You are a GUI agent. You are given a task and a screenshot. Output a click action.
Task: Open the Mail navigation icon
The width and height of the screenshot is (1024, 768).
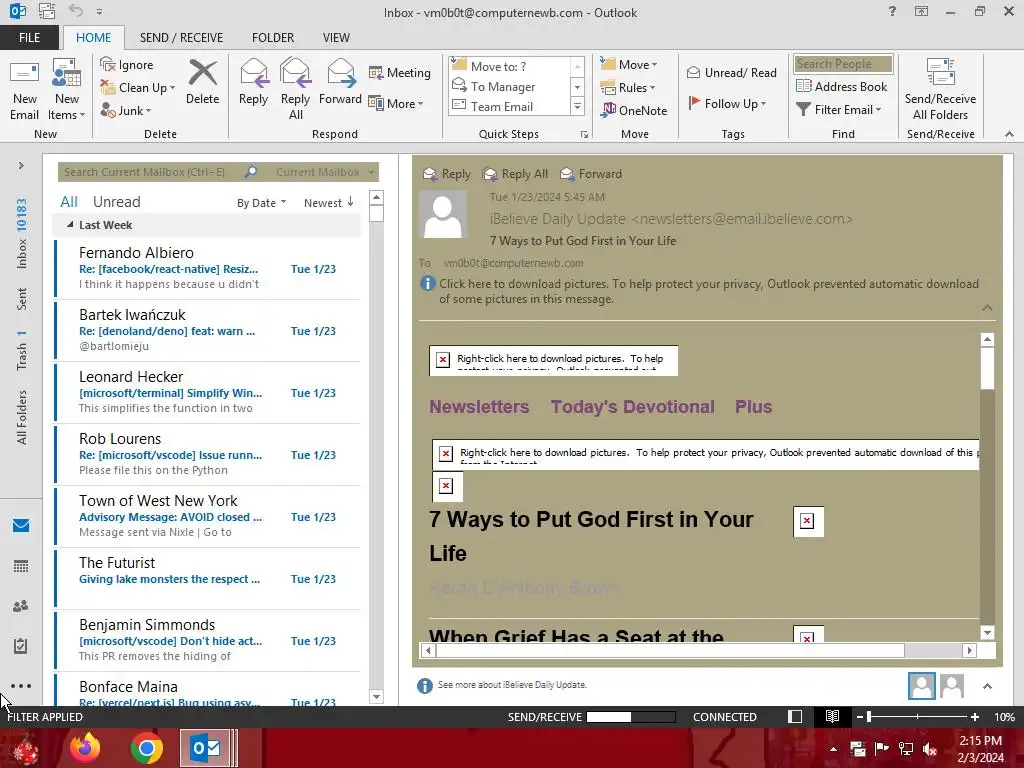21,526
